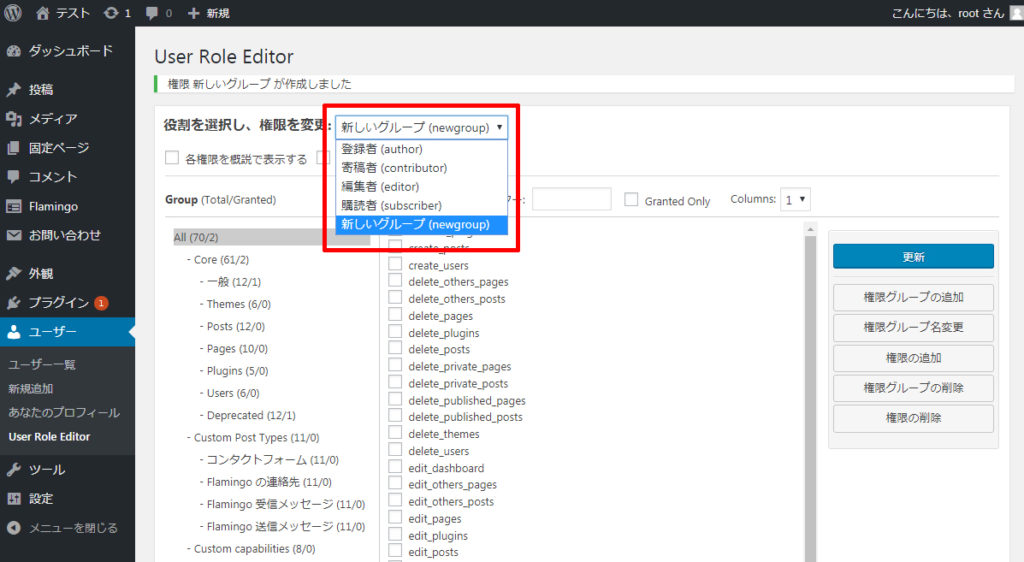This screenshot has width=1024, height=562.
Task: Click the 権限グループの追加 button
Action: coord(913,297)
